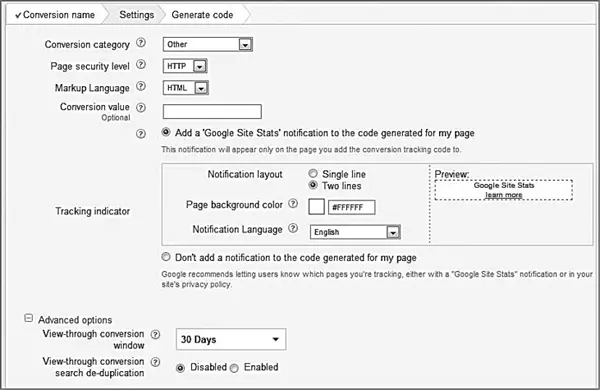Expand the Notification Language English dropdown
Viewport: 600px width, 390px height.
[x=355, y=232]
